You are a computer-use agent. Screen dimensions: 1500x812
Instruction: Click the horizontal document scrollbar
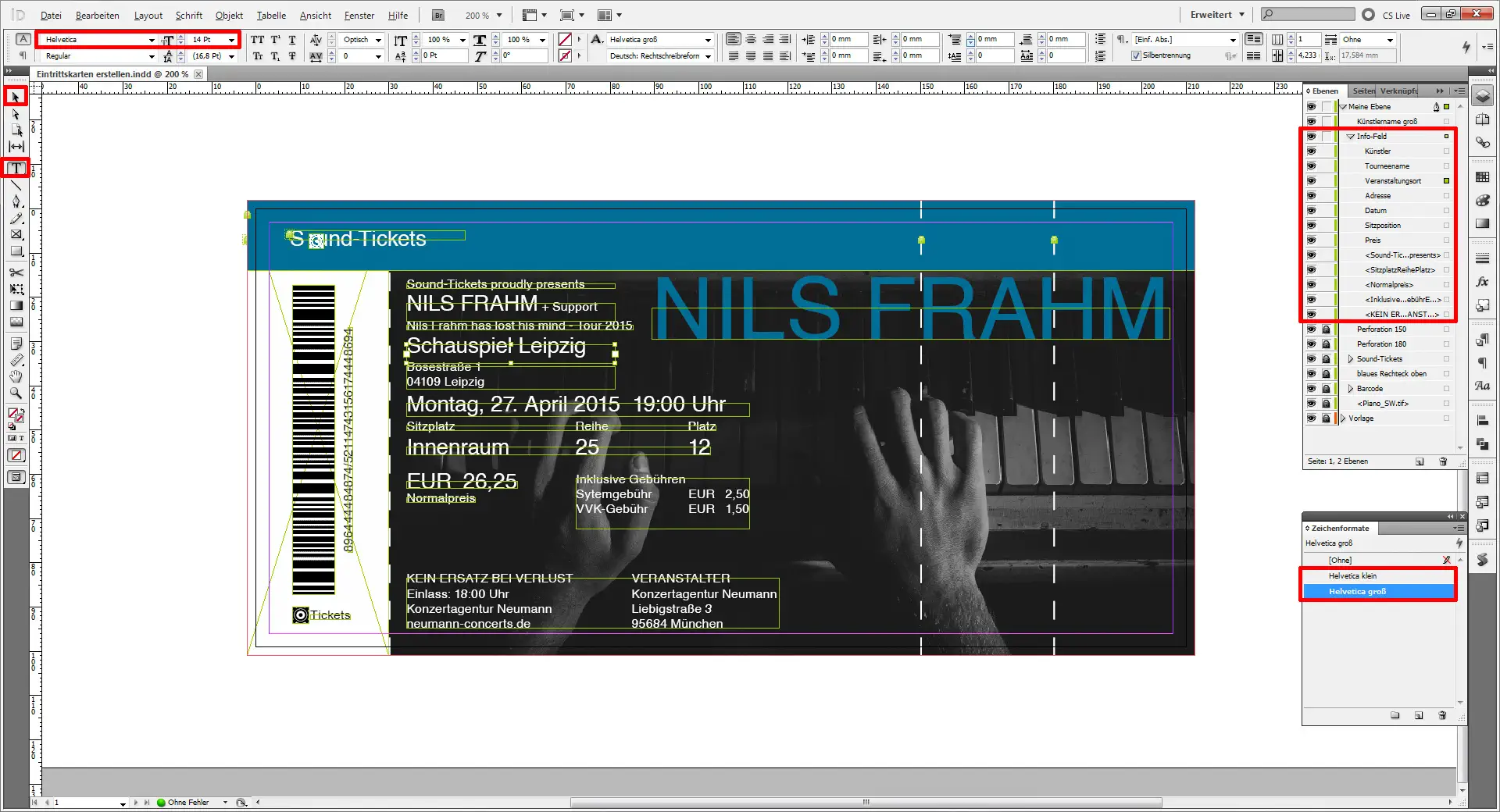coord(866,803)
